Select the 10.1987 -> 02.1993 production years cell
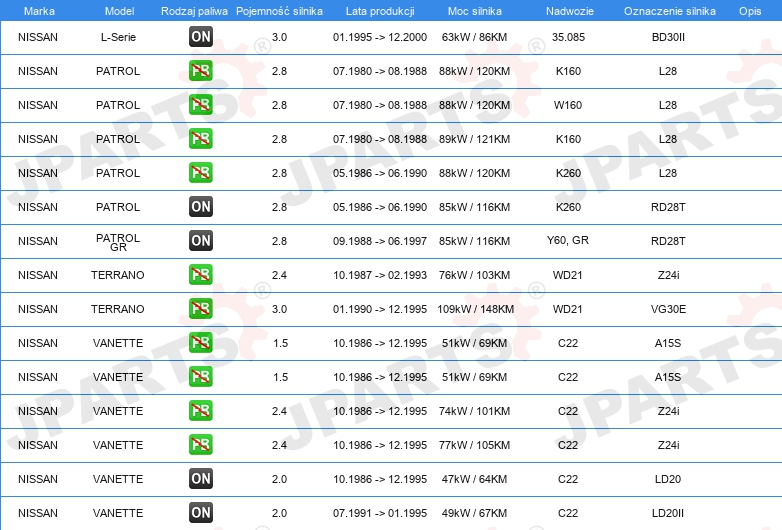The height and width of the screenshot is (530, 782). 380,275
